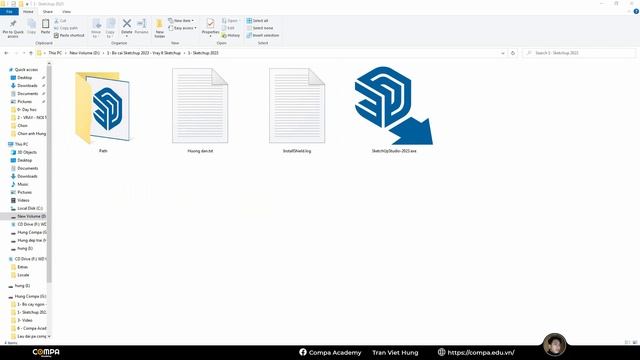Select the Path folder icon
Image resolution: width=640 pixels, height=360 pixels.
pos(103,107)
